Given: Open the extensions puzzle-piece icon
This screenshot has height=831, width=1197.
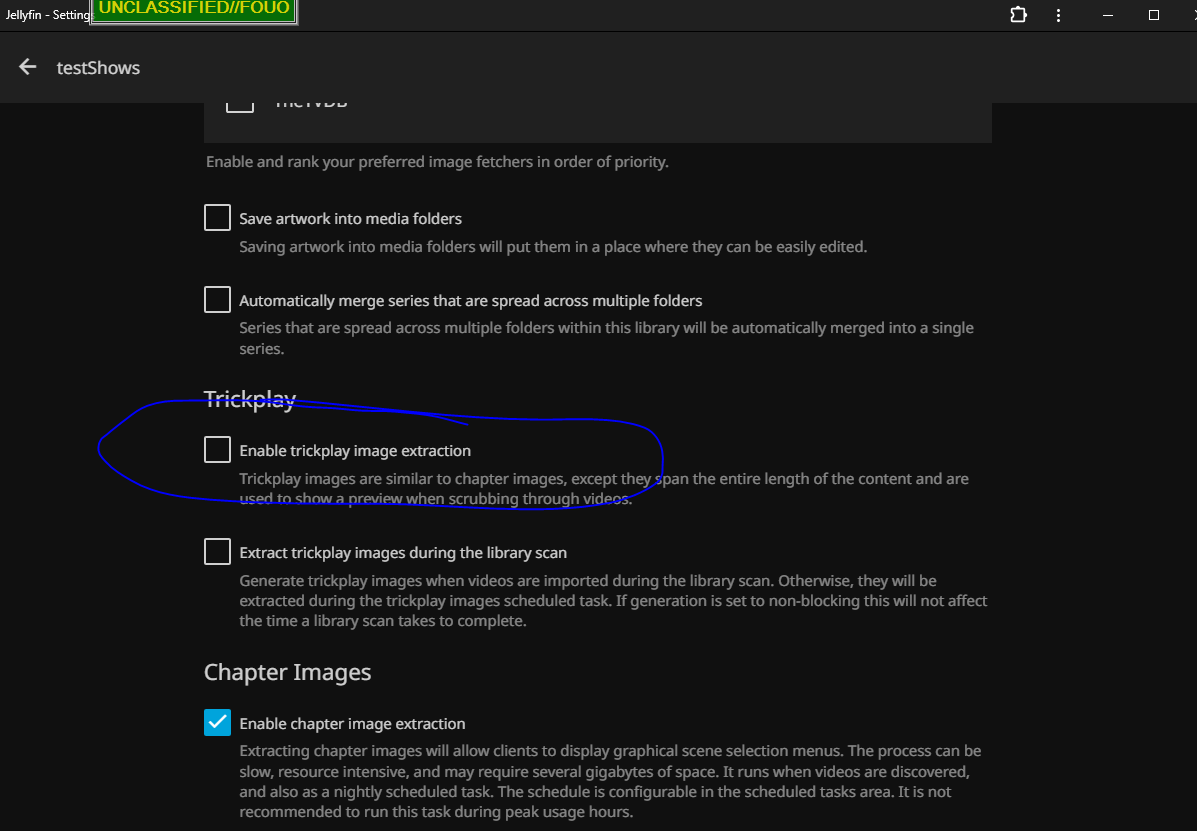Looking at the screenshot, I should [1018, 15].
